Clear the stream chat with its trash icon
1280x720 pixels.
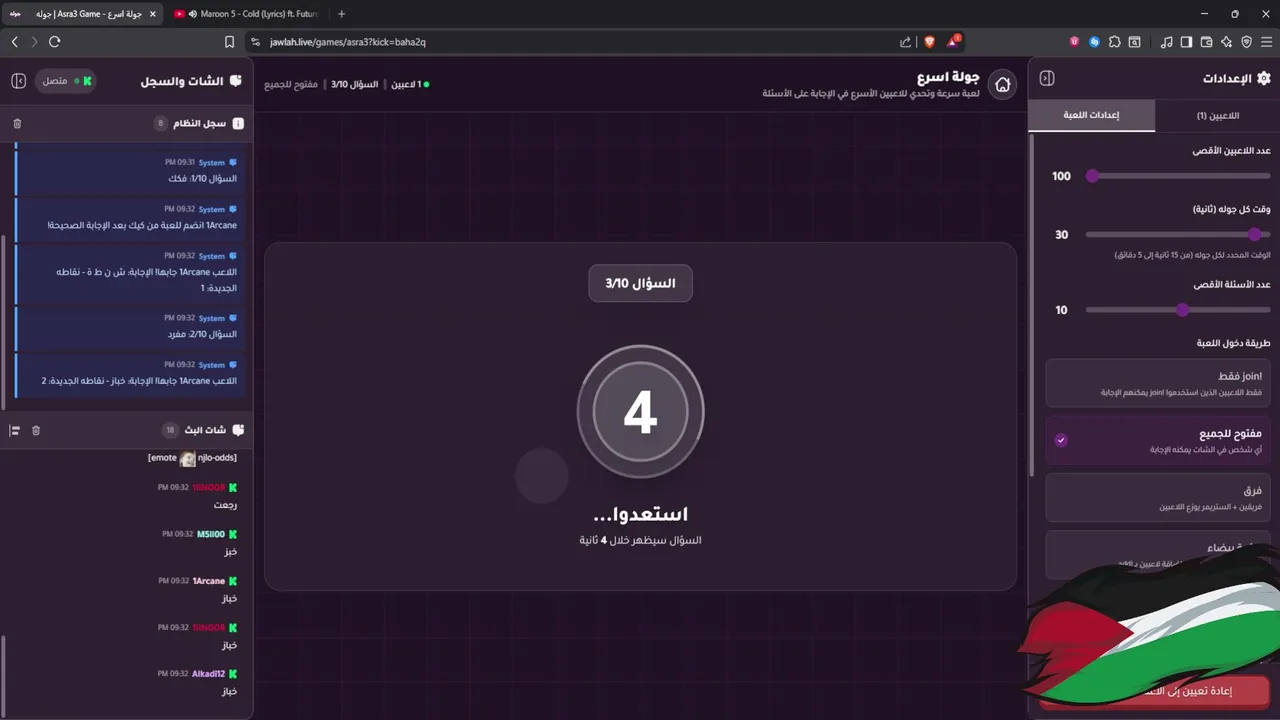tap(36, 430)
